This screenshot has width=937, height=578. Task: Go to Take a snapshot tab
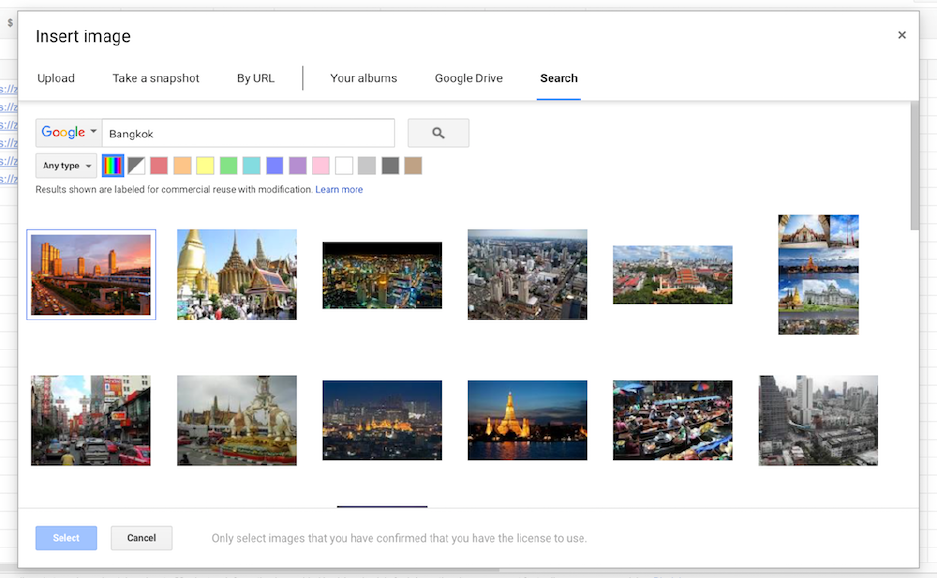[156, 78]
